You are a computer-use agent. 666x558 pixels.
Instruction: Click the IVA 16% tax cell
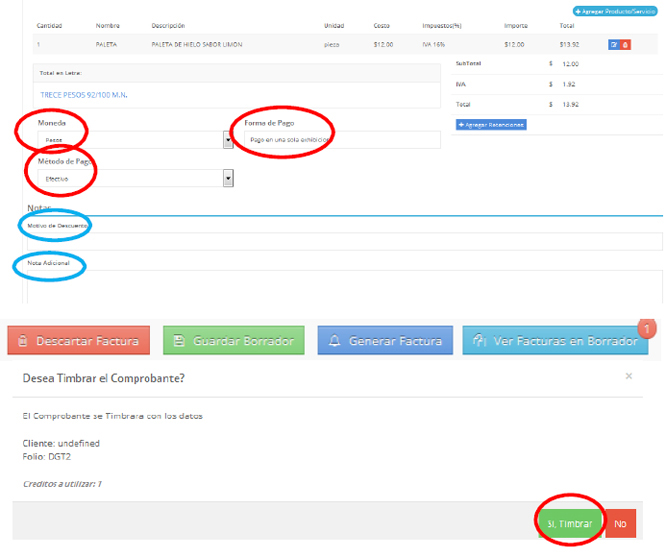tap(434, 45)
